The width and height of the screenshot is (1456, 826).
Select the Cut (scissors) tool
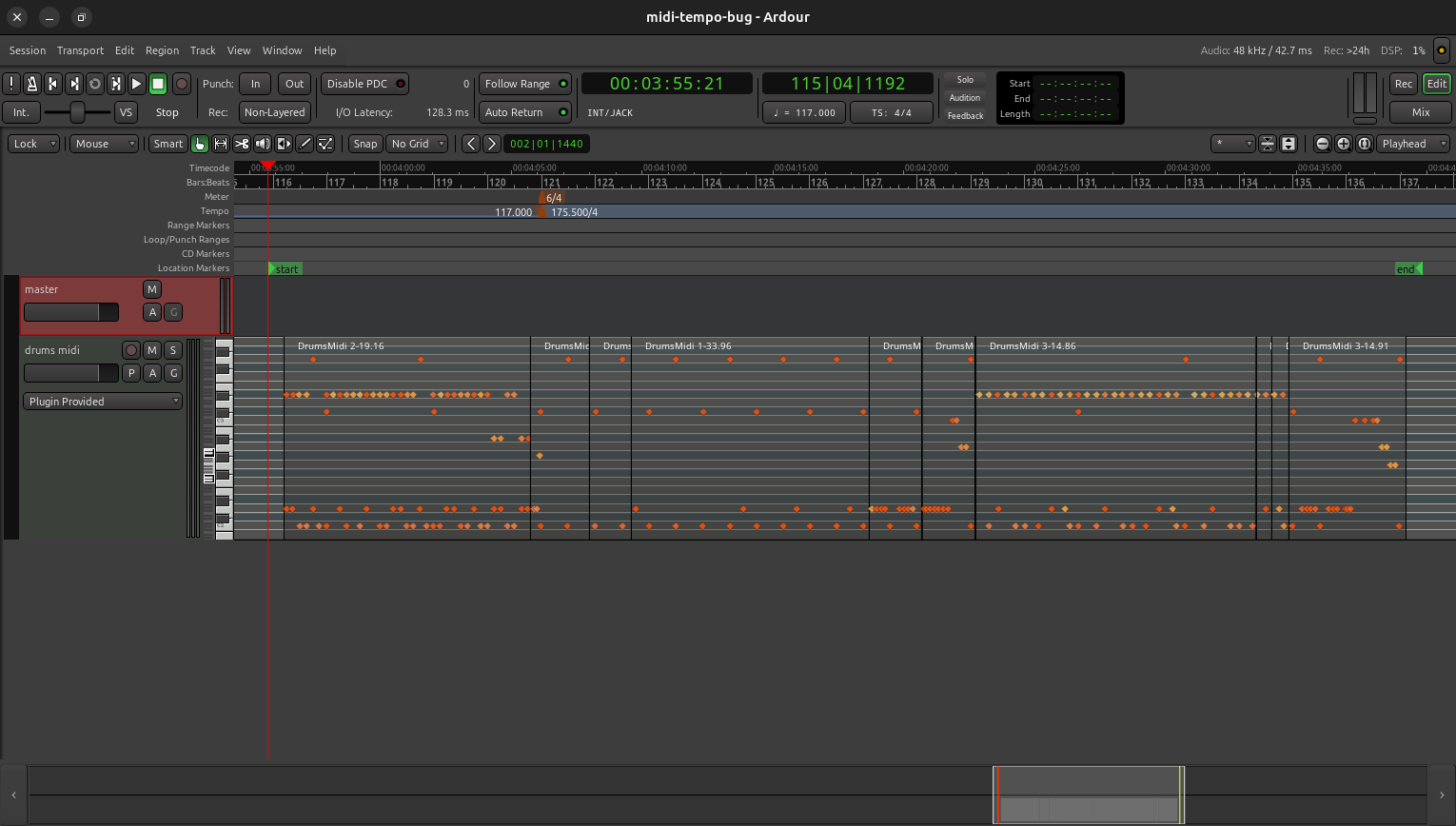(x=242, y=144)
